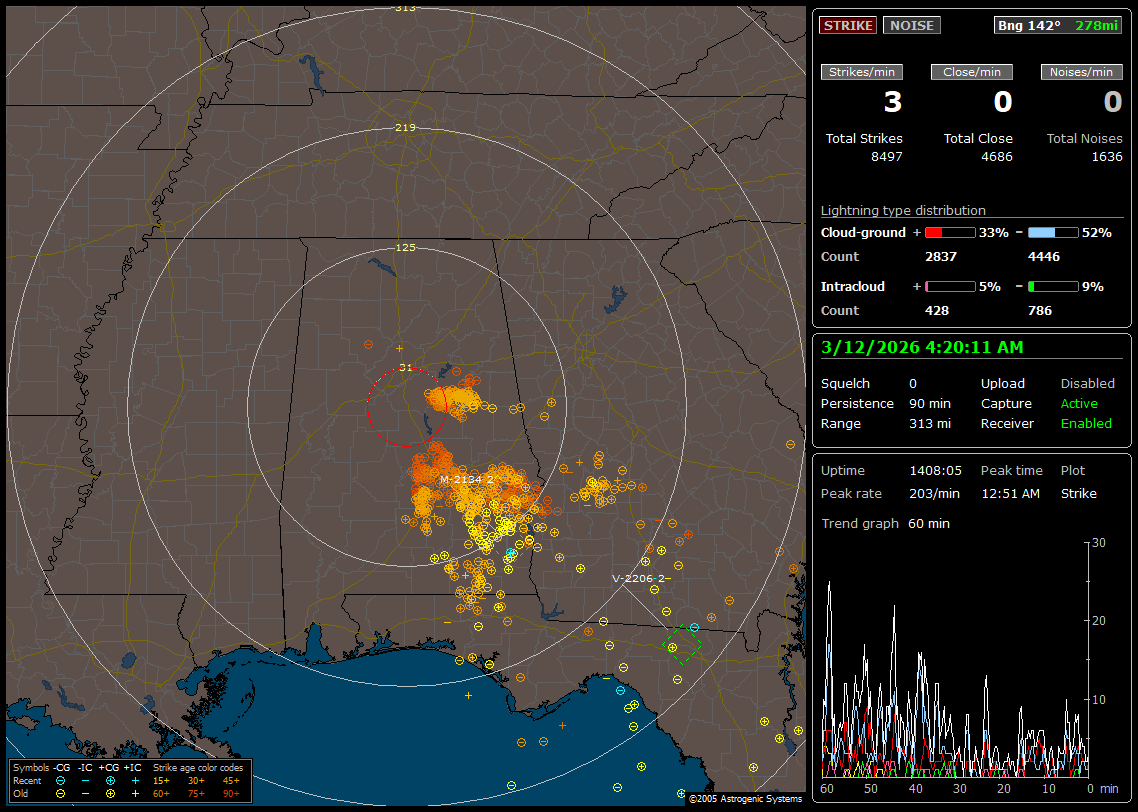
Task: Click the Close/min label button
Action: [972, 72]
